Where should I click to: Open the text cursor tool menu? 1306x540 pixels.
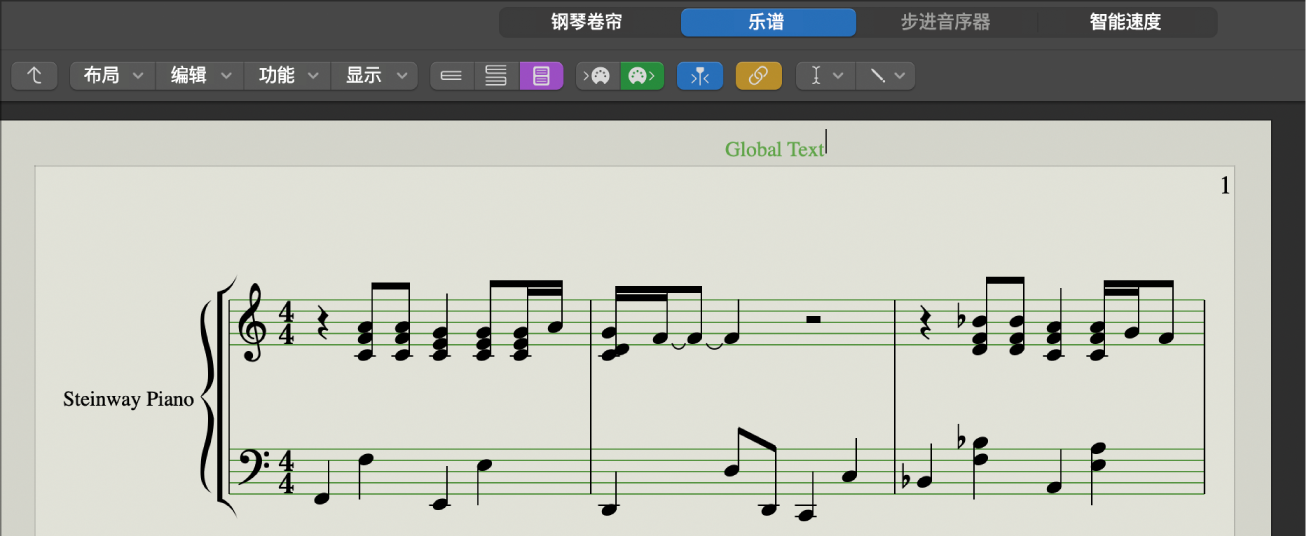(x=826, y=75)
